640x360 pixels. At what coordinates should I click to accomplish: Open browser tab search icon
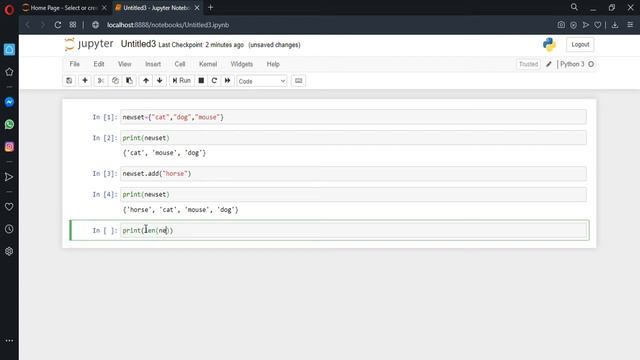click(x=574, y=7)
